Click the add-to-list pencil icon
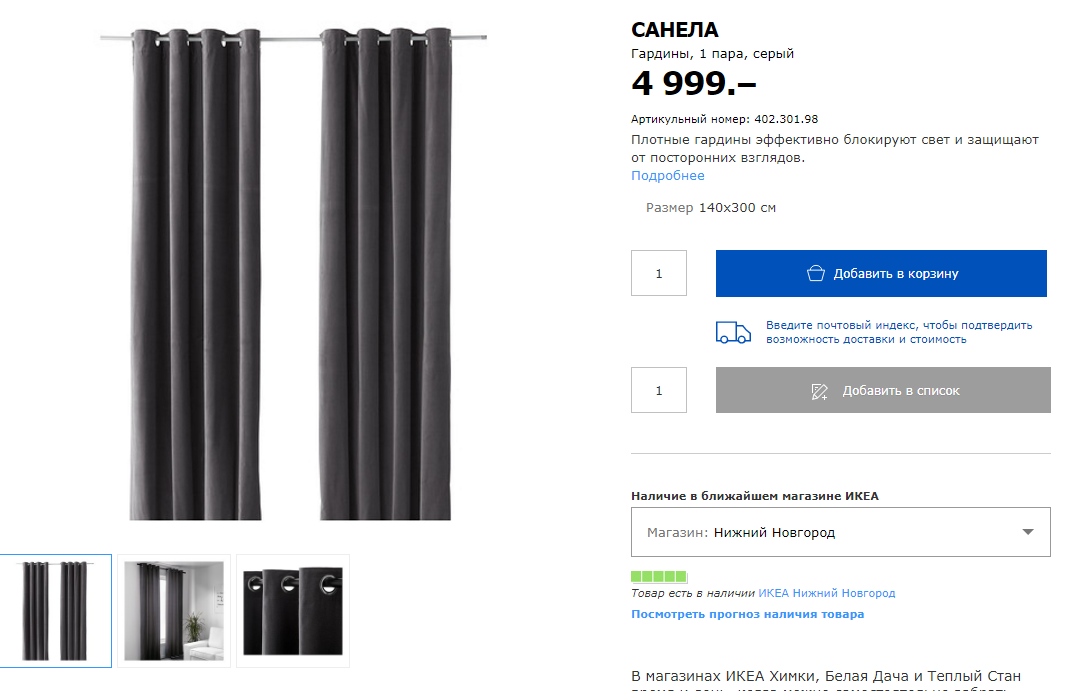Viewport: 1086px width, 691px height. (820, 391)
